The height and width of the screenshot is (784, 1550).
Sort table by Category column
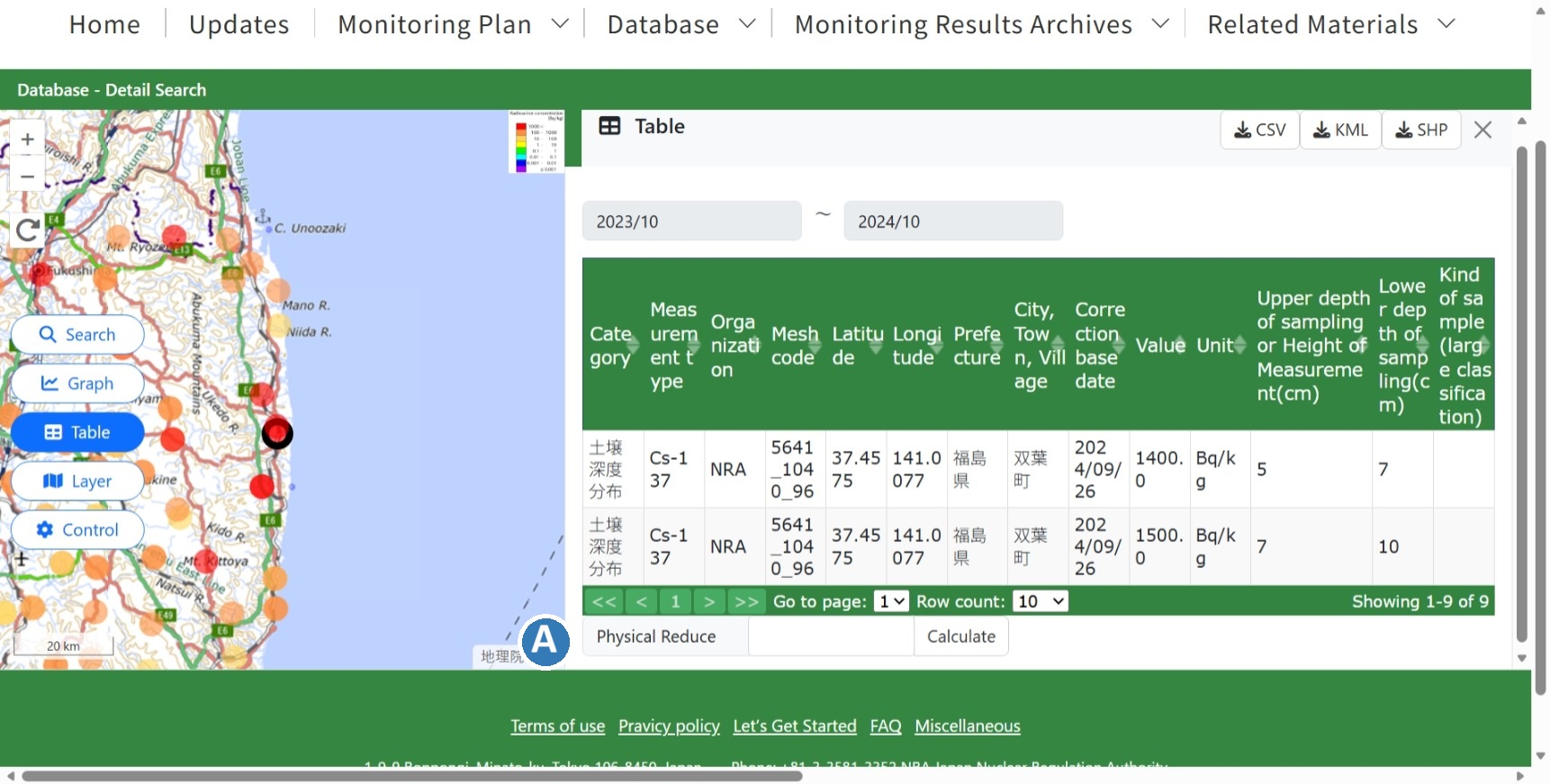coord(612,346)
